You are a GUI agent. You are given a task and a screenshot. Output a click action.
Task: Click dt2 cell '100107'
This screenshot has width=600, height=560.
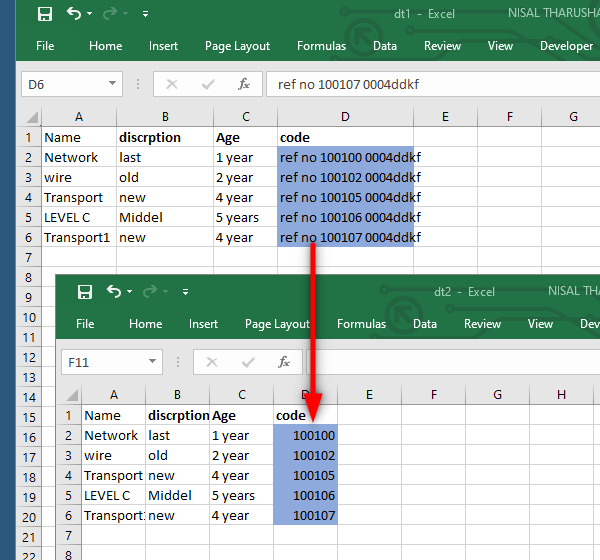tap(305, 516)
